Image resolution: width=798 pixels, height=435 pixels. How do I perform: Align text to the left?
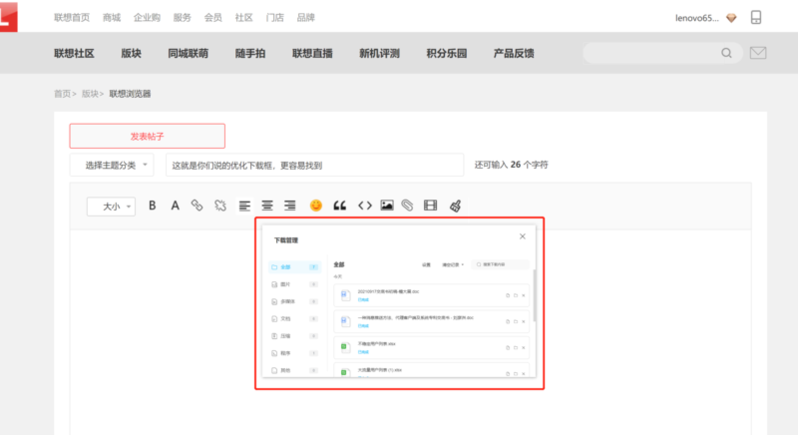(245, 206)
